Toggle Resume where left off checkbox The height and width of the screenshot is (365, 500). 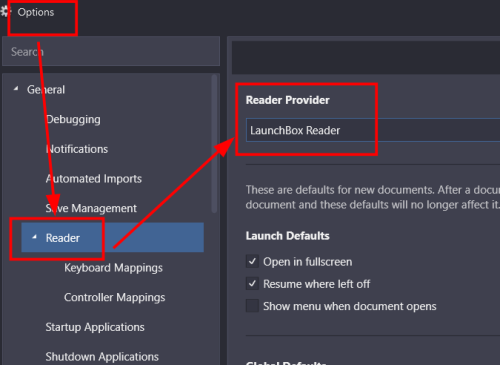252,284
